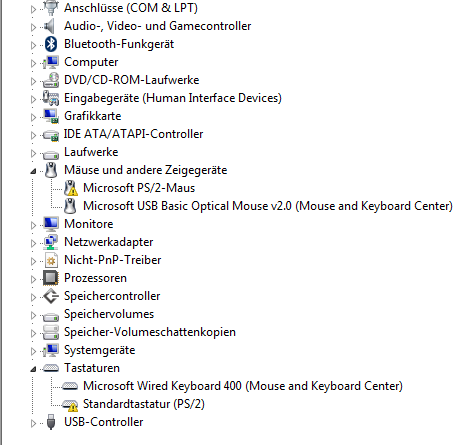Expand the DVD/CD-ROM-Laufwerke node
The width and height of the screenshot is (466, 445).
point(33,81)
